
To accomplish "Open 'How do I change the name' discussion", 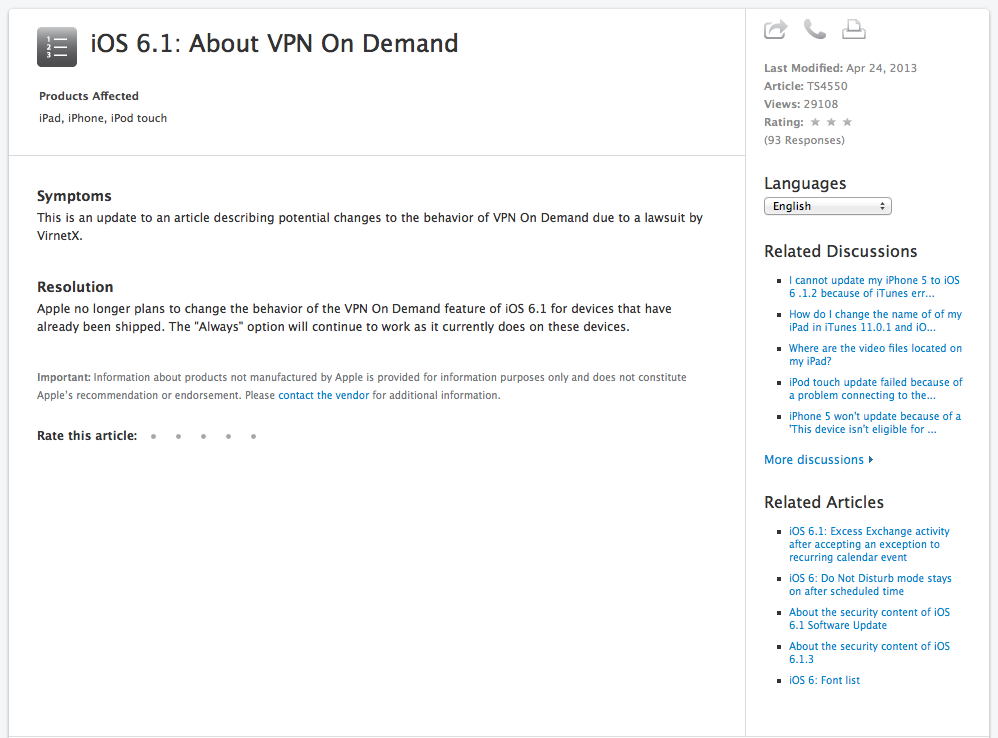I will pyautogui.click(x=874, y=321).
